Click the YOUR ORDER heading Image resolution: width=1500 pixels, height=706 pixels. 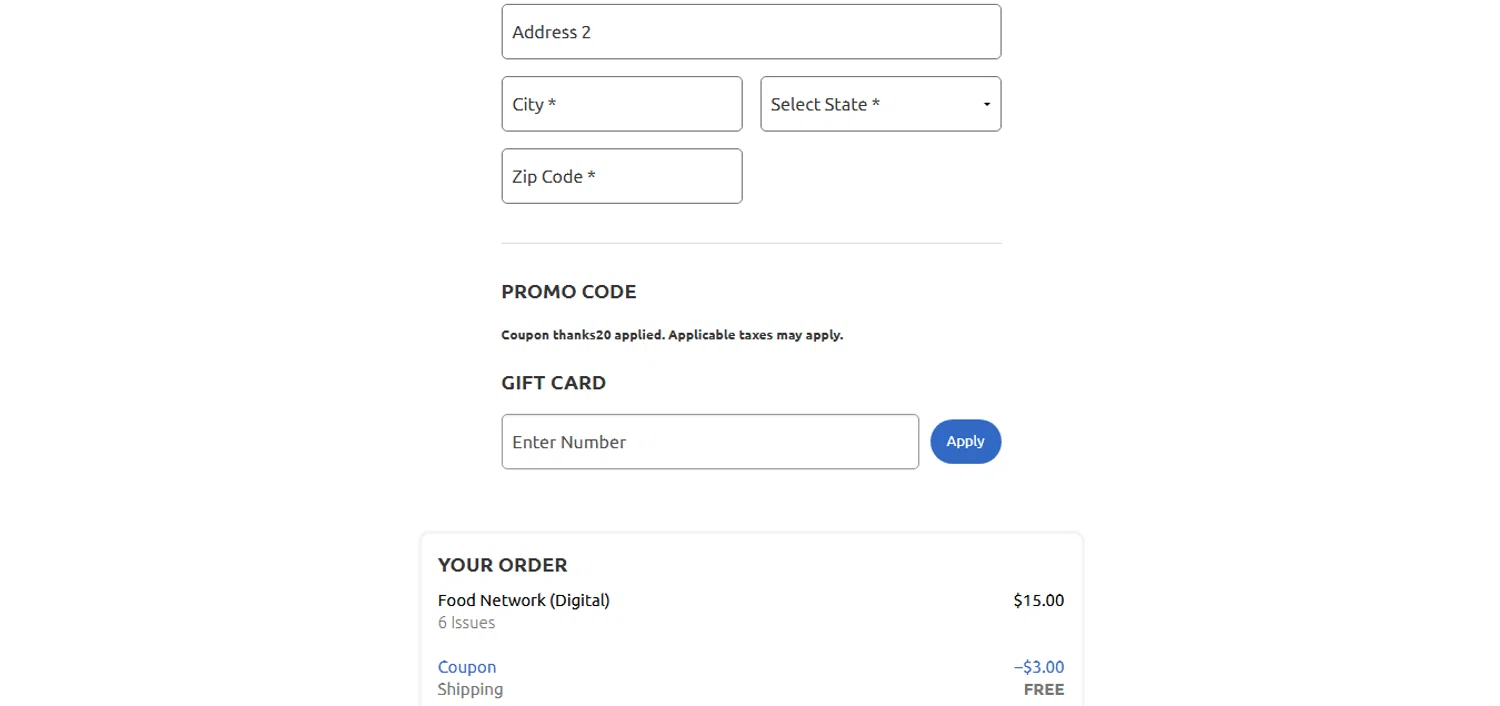tap(502, 565)
